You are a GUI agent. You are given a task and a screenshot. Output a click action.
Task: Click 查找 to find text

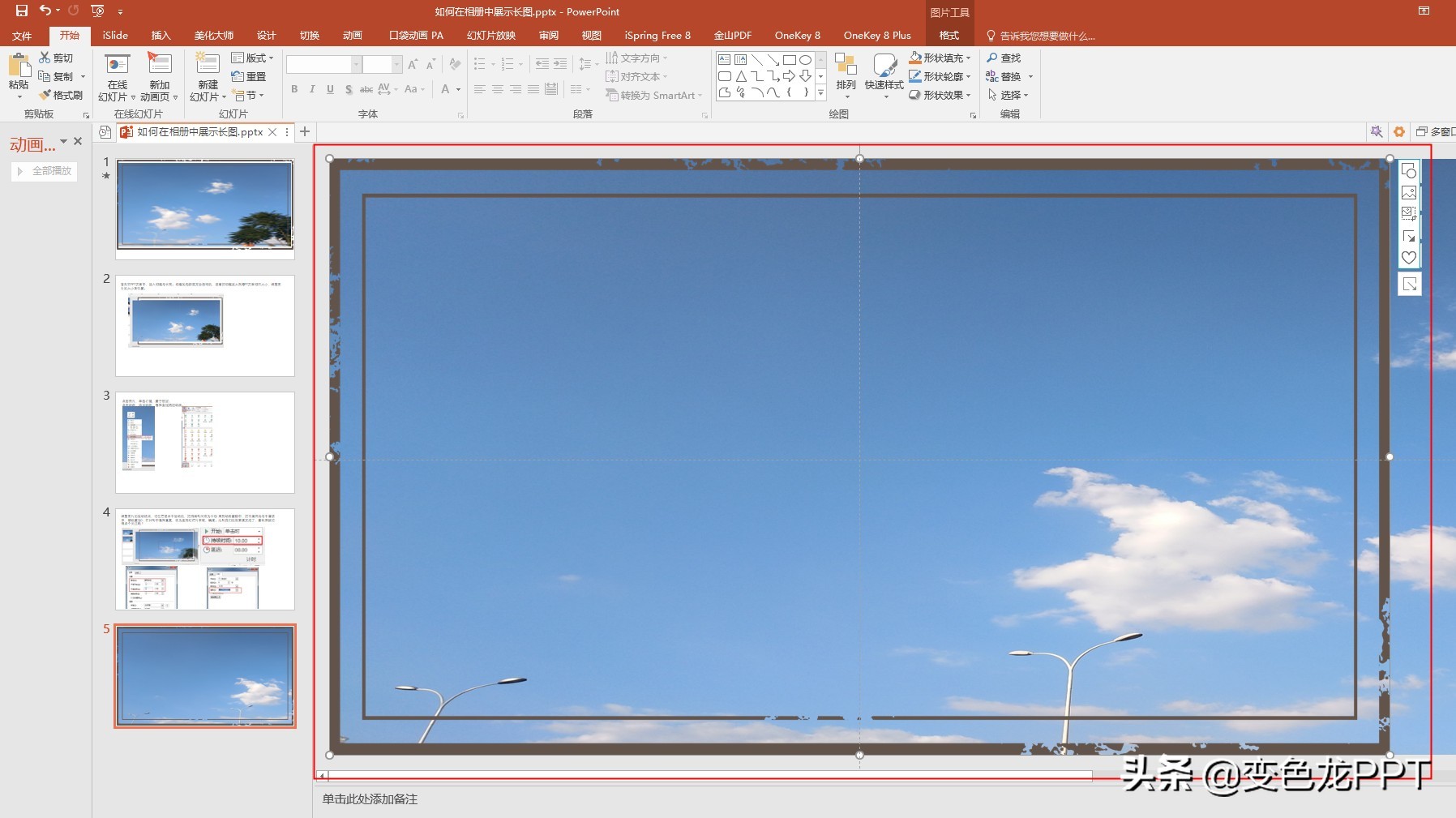(x=1004, y=58)
